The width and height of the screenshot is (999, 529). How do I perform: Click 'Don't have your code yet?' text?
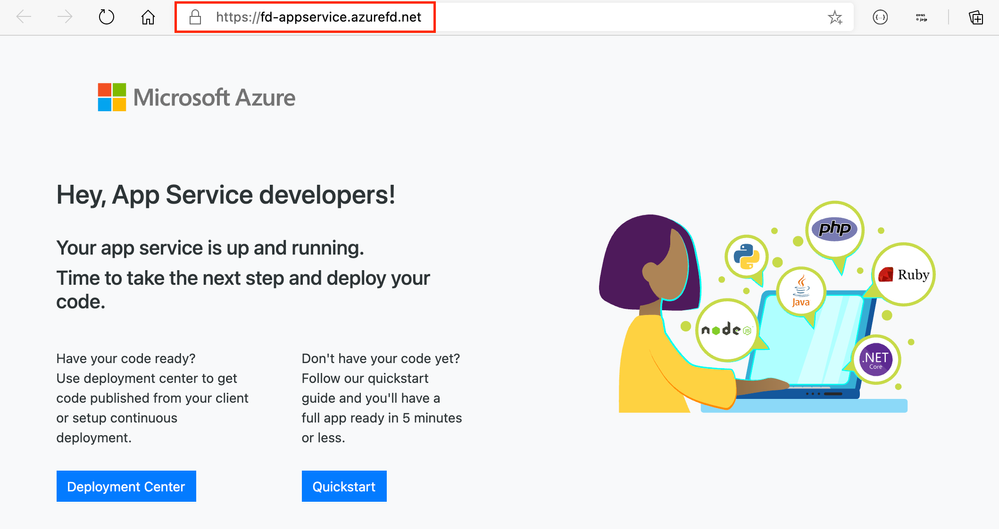381,359
